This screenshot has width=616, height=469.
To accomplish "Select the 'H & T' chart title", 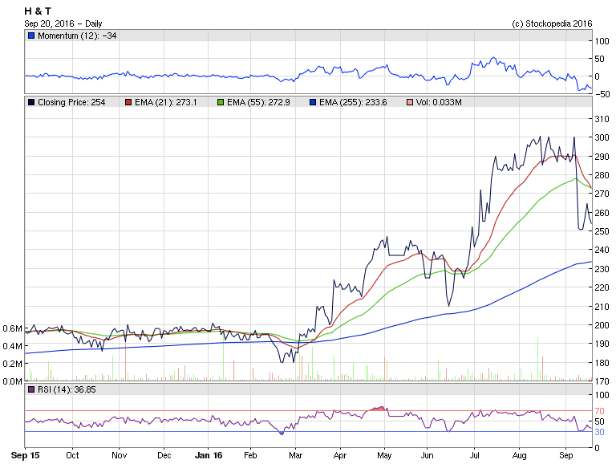I will click(38, 11).
